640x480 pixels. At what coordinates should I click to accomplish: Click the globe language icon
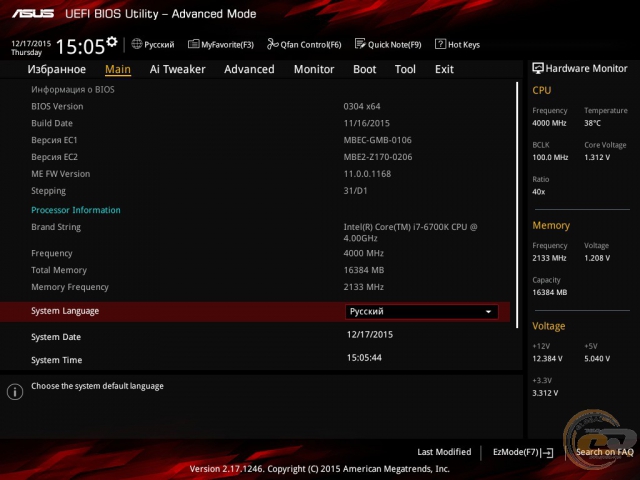pyautogui.click(x=137, y=44)
